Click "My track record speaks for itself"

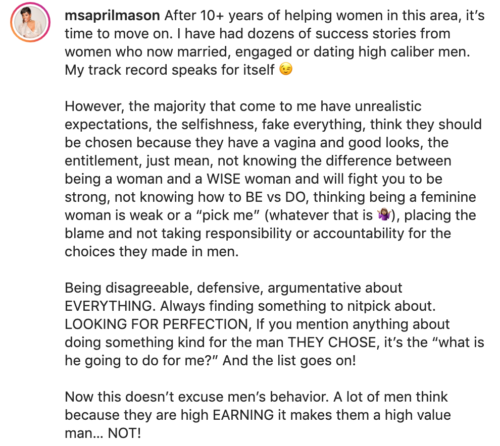click(170, 70)
